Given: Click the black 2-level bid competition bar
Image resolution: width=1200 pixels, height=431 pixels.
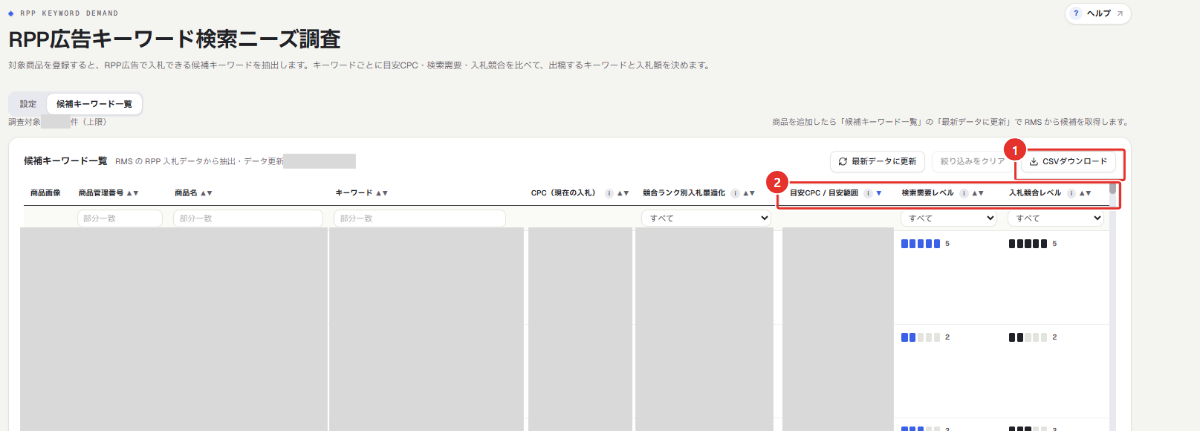Looking at the screenshot, I should coord(1027,337).
